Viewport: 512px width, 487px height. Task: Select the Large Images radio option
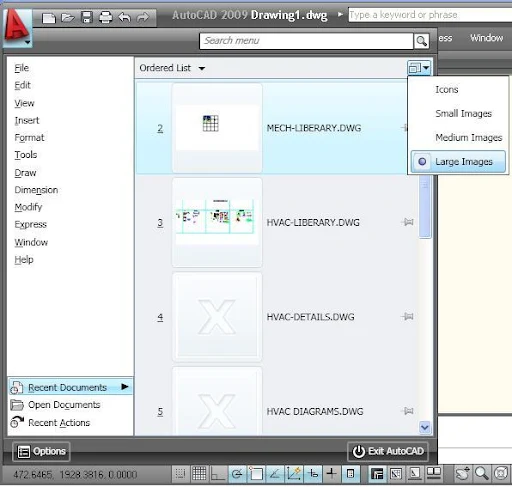(x=458, y=162)
